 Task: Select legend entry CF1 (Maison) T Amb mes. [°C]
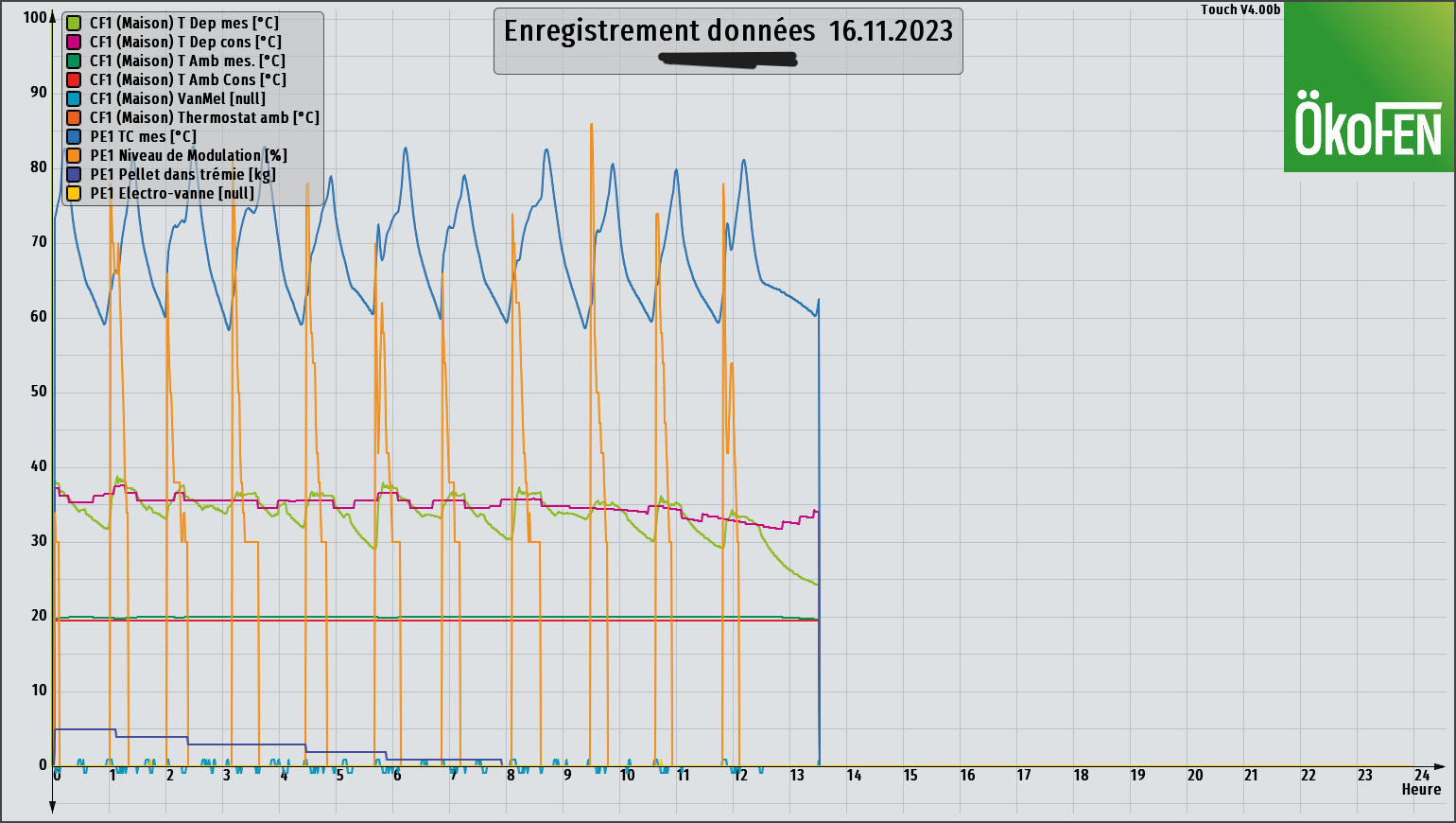coord(187,61)
